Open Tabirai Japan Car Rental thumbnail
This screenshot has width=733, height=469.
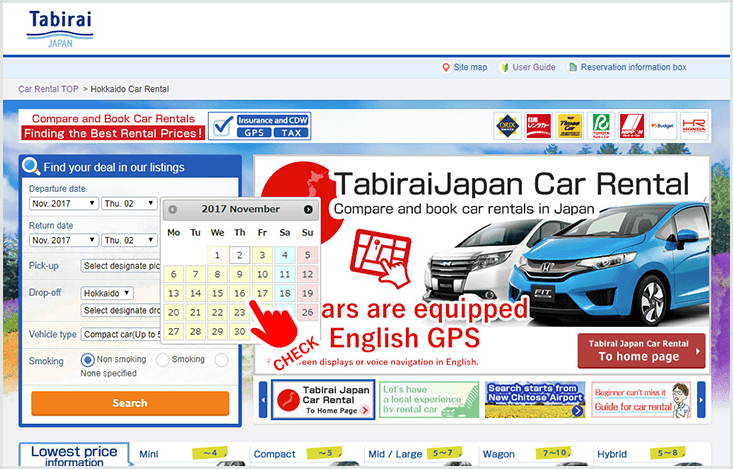pos(323,400)
